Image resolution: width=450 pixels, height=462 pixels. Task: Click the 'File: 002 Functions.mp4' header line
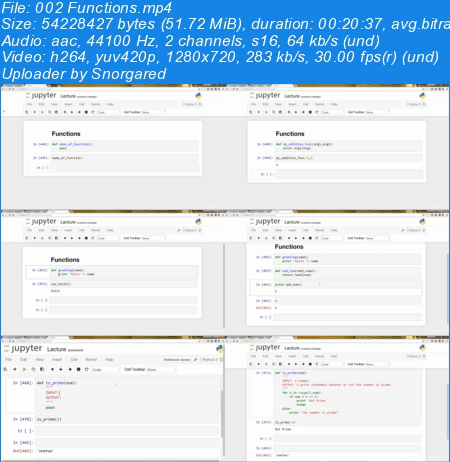click(x=87, y=8)
